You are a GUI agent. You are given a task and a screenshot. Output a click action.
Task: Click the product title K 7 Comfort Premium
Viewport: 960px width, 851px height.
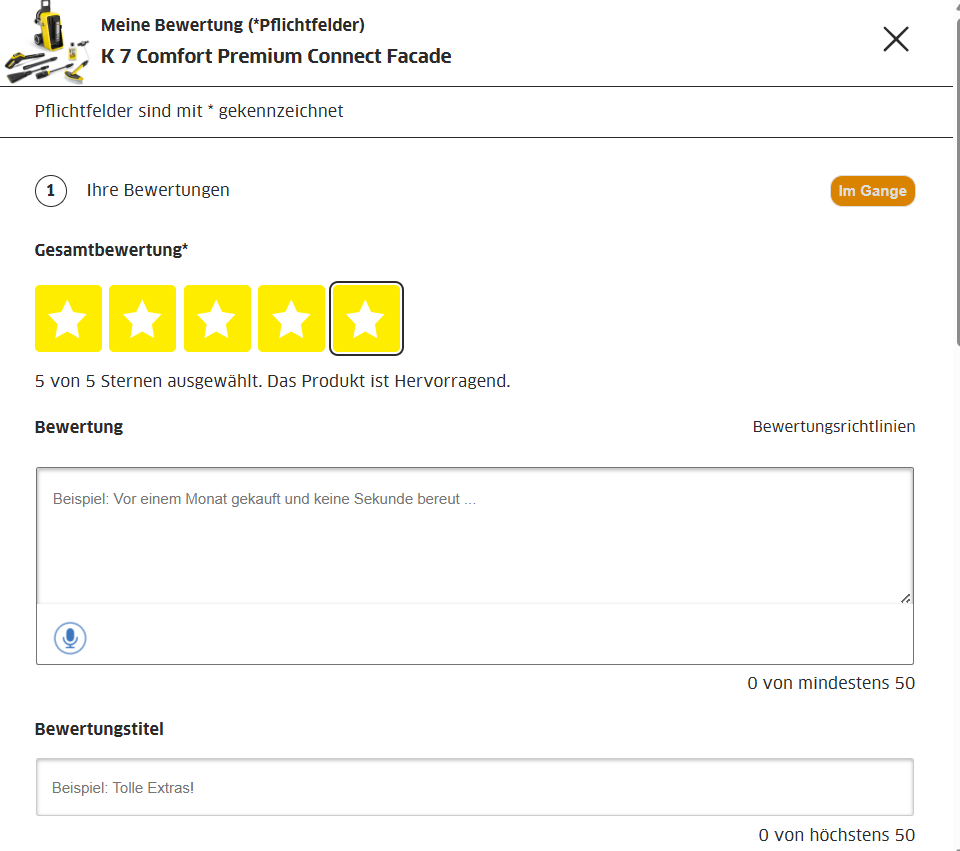[276, 57]
